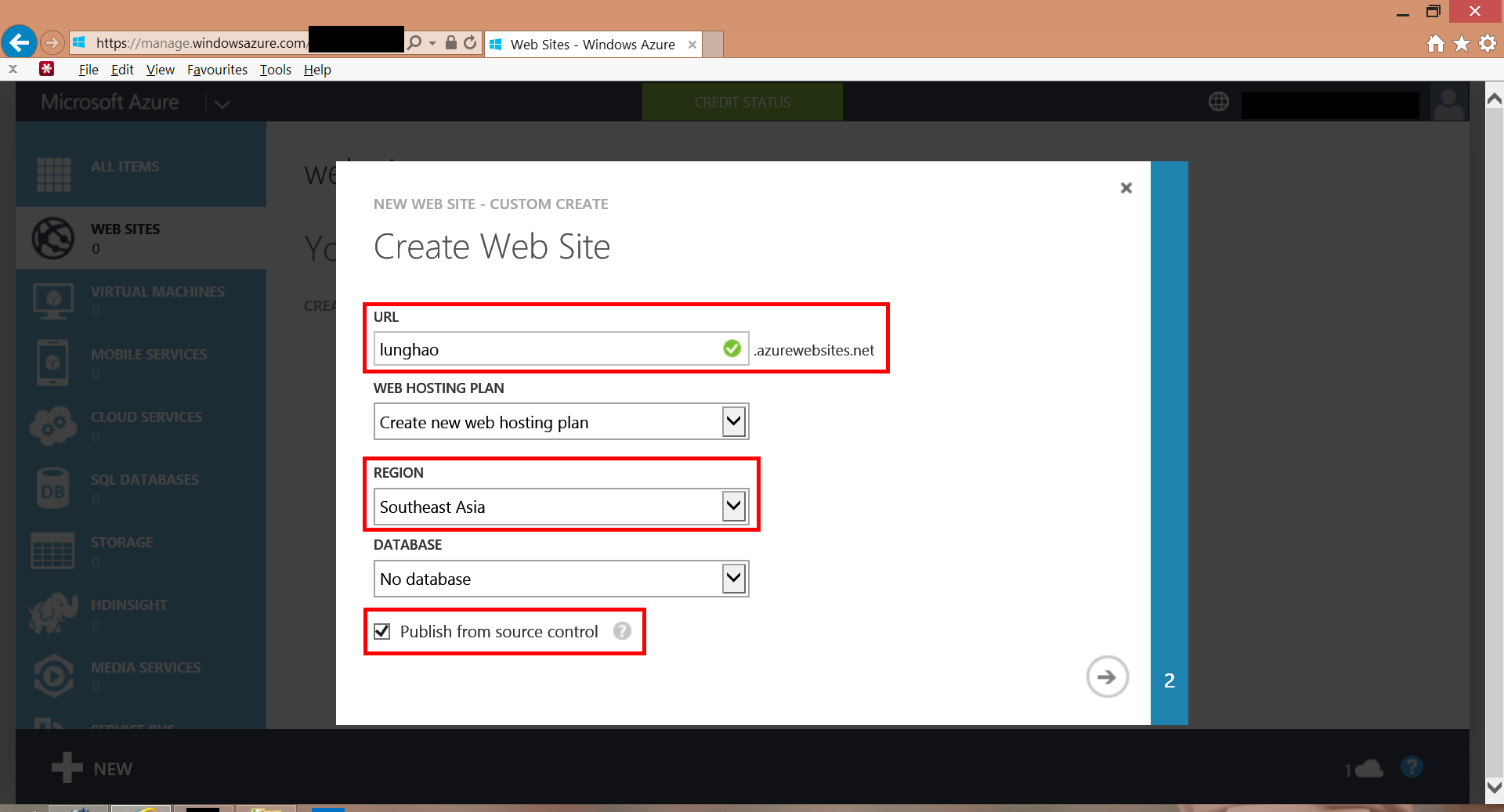Select the Web Sites - Windows Azure tab
The image size is (1504, 812).
(x=592, y=45)
